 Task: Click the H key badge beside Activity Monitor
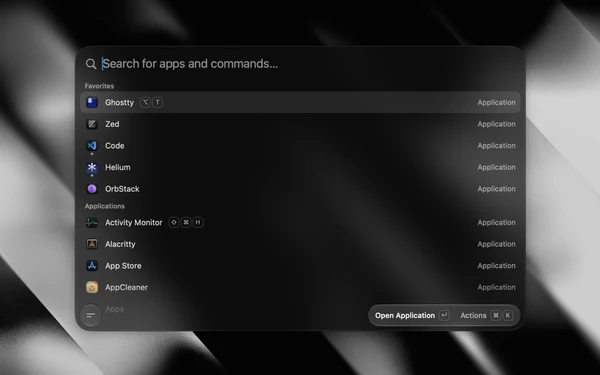click(x=198, y=222)
